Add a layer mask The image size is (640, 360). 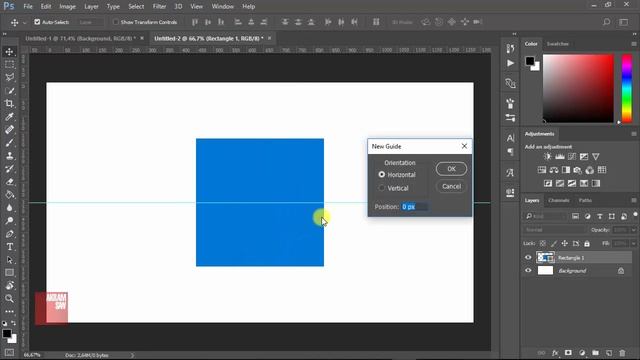pyautogui.click(x=568, y=353)
